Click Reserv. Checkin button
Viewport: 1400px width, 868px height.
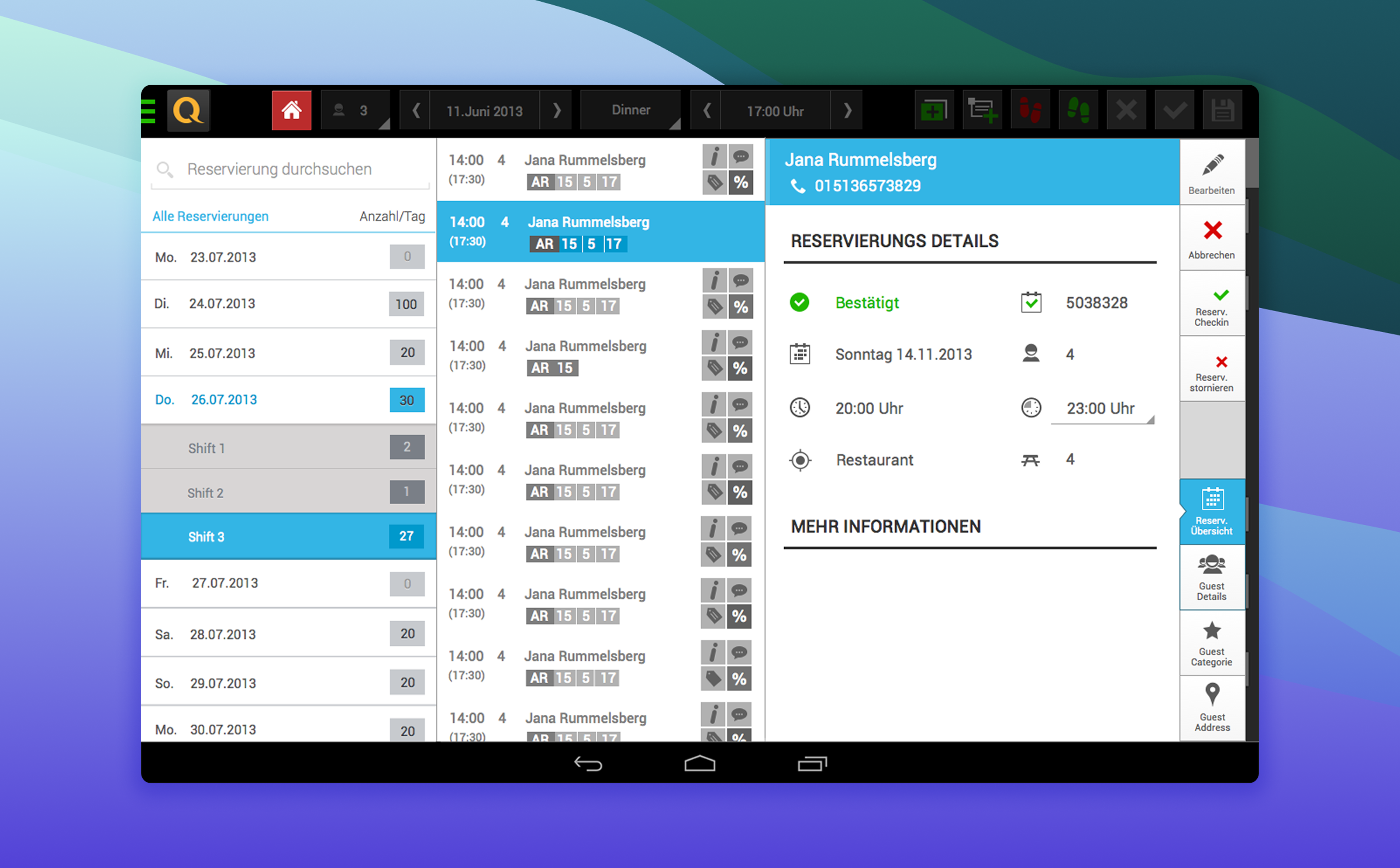click(1212, 304)
